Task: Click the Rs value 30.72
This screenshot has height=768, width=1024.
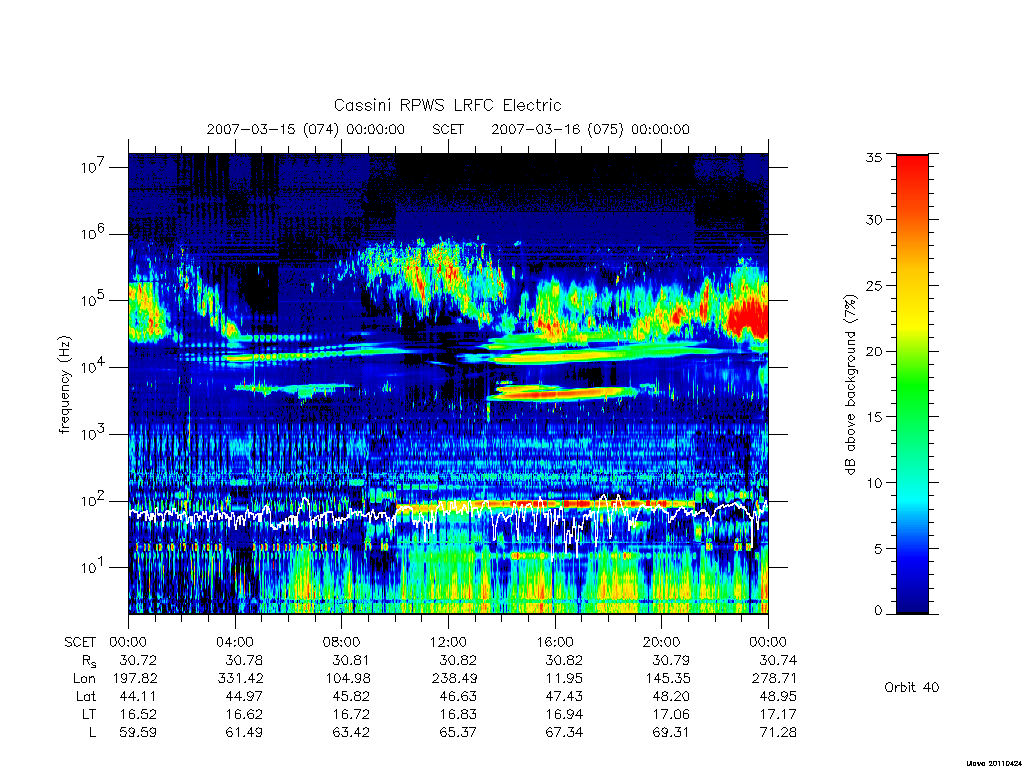Action: tap(137, 660)
